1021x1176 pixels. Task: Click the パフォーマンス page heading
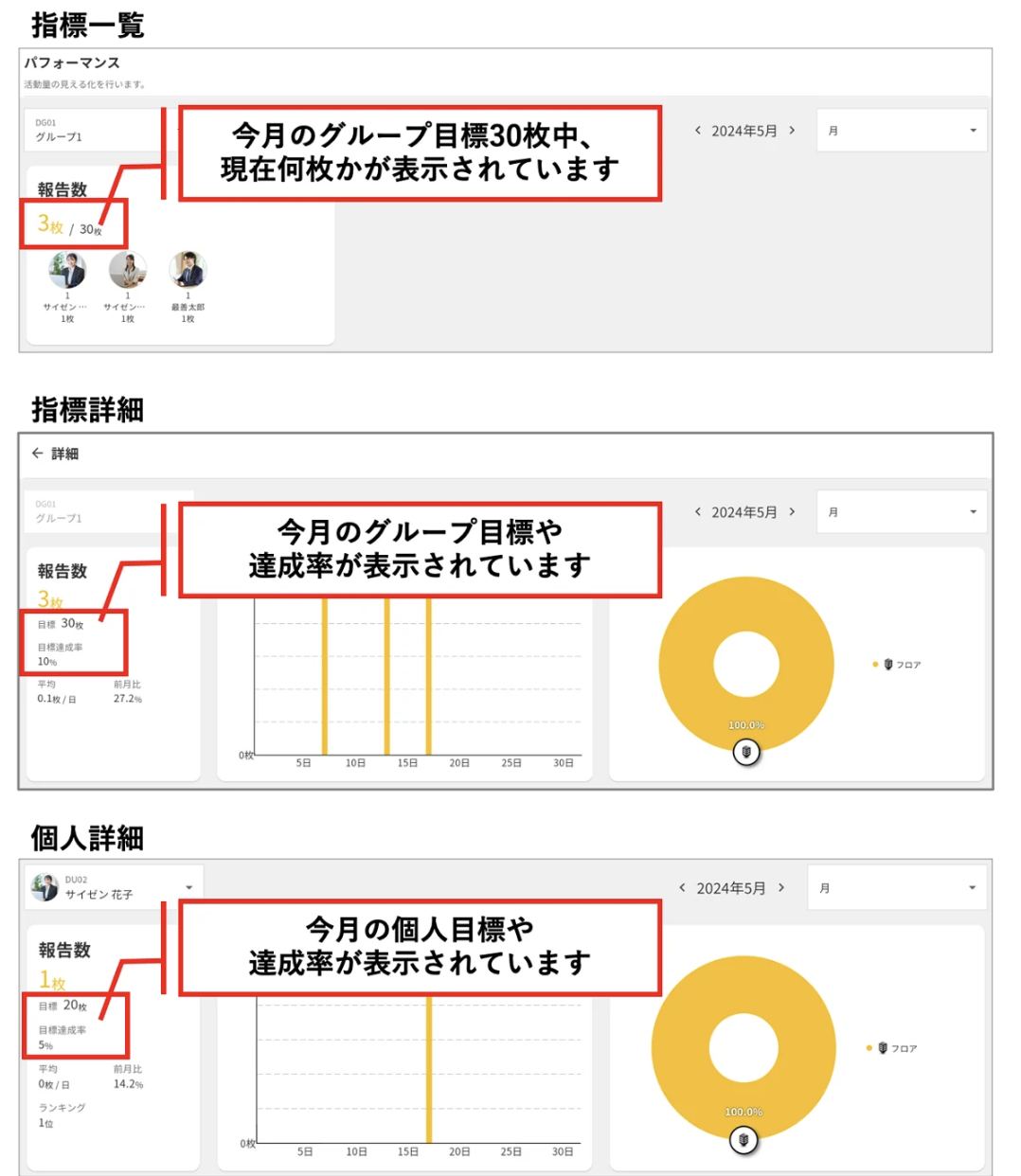coord(72,62)
